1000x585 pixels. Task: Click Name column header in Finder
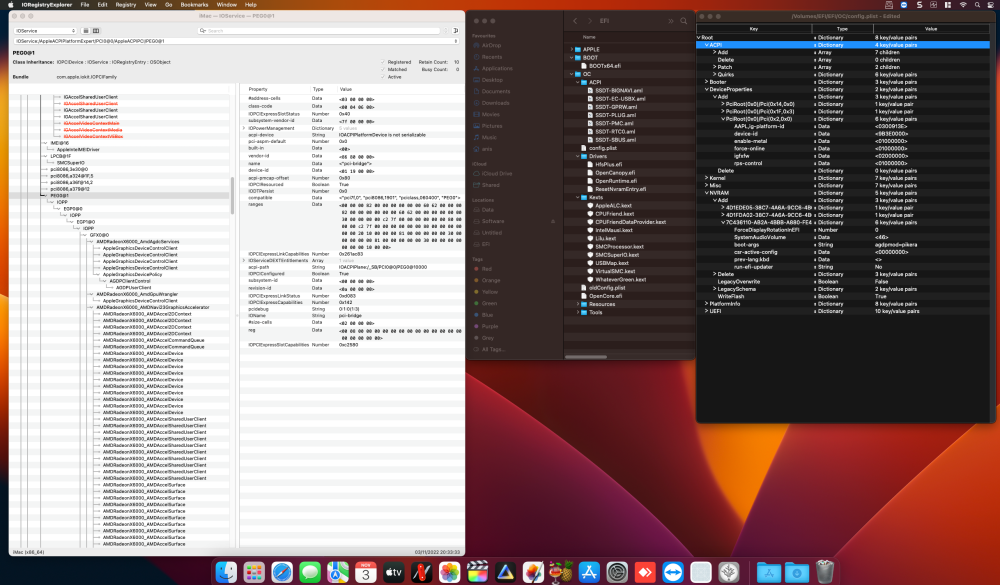589,37
